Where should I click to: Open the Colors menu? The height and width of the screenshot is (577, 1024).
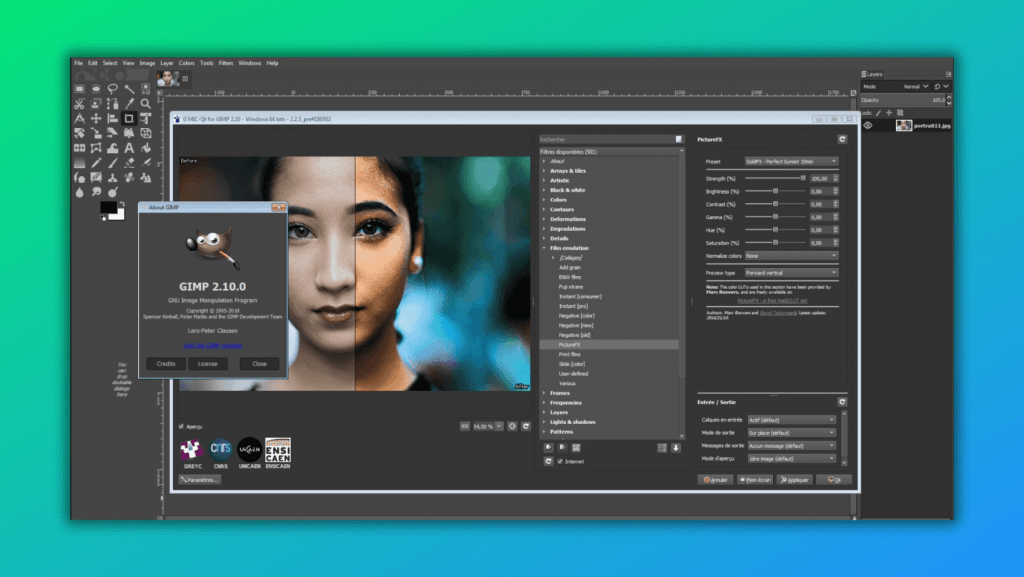coord(187,63)
